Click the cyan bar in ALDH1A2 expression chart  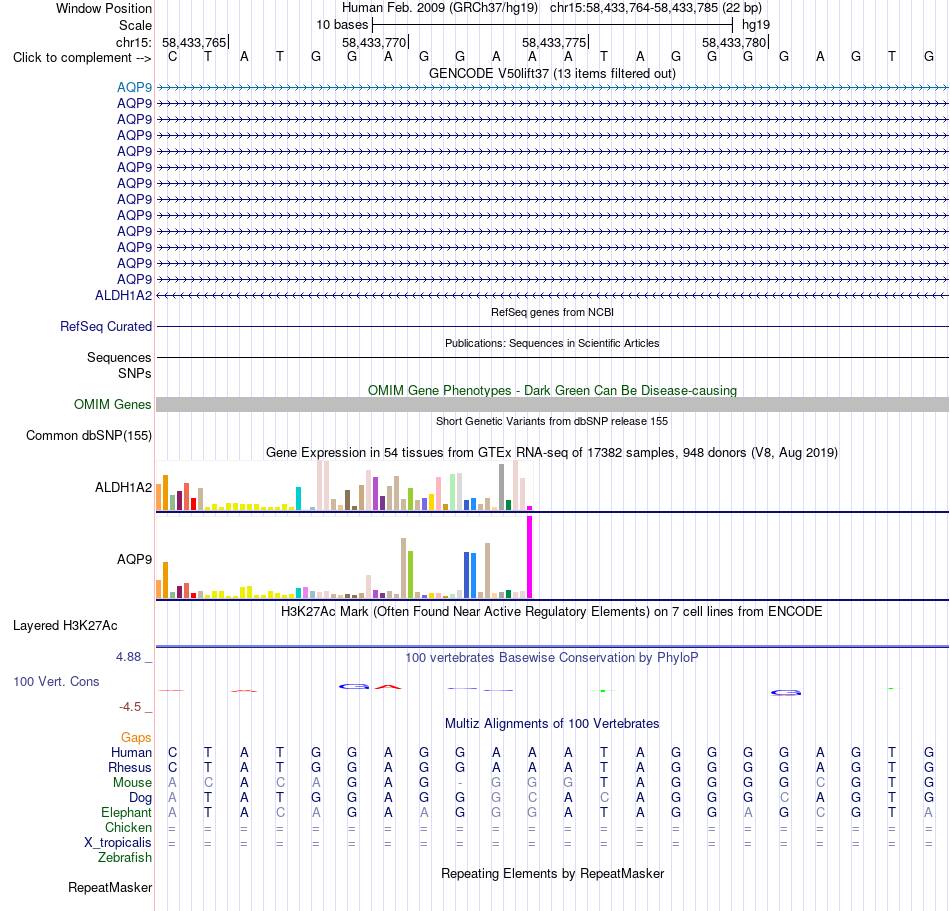(298, 498)
